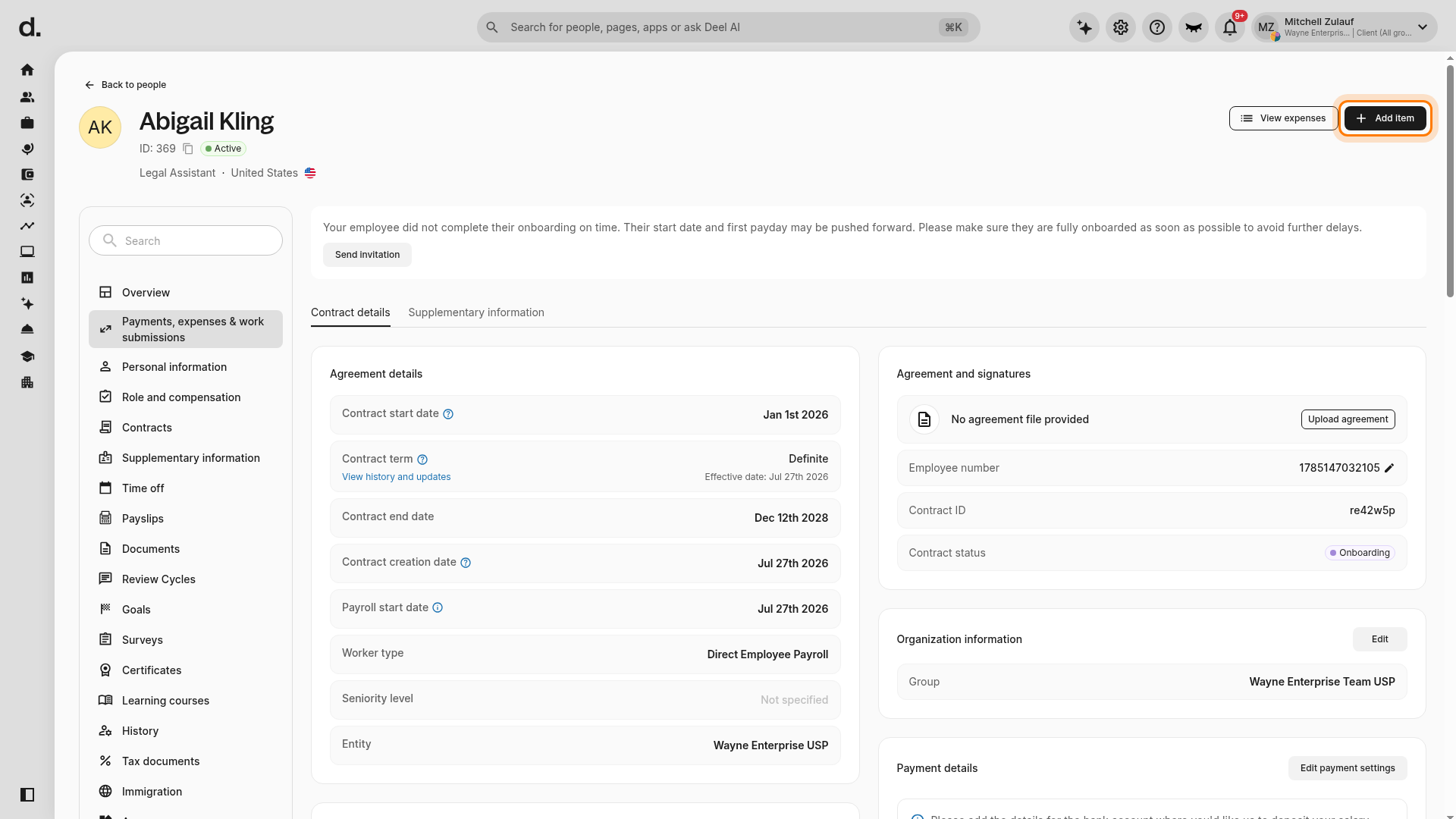The width and height of the screenshot is (1456, 819).
Task: Show info for Contract start date
Action: [448, 414]
